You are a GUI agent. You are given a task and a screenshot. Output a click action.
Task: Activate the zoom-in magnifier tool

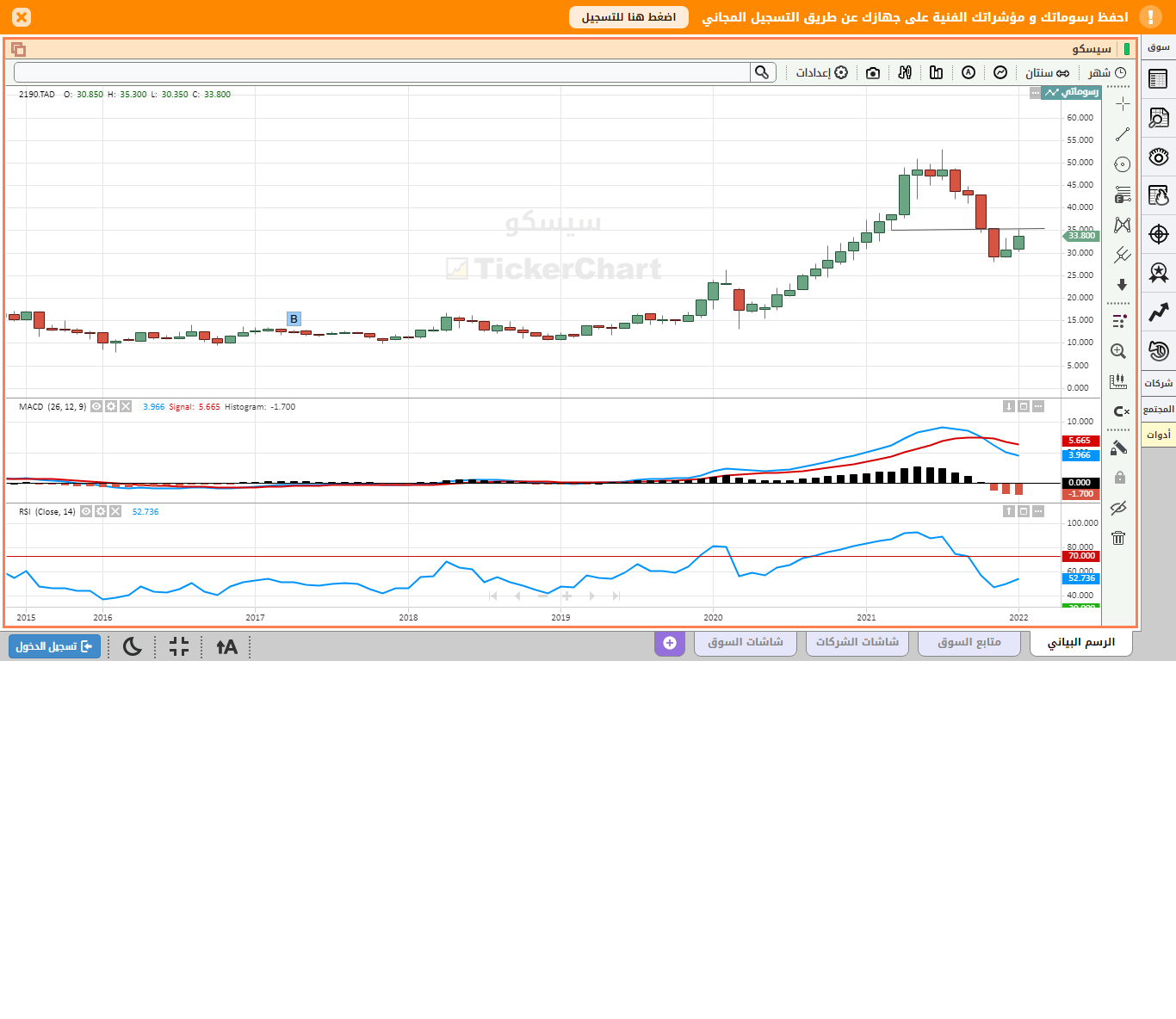(1118, 351)
